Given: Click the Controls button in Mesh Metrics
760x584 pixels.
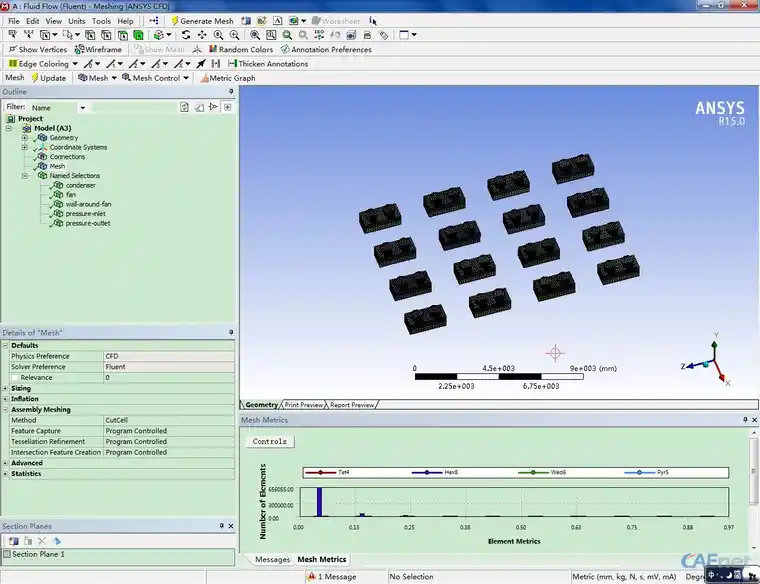Looking at the screenshot, I should click(x=269, y=442).
